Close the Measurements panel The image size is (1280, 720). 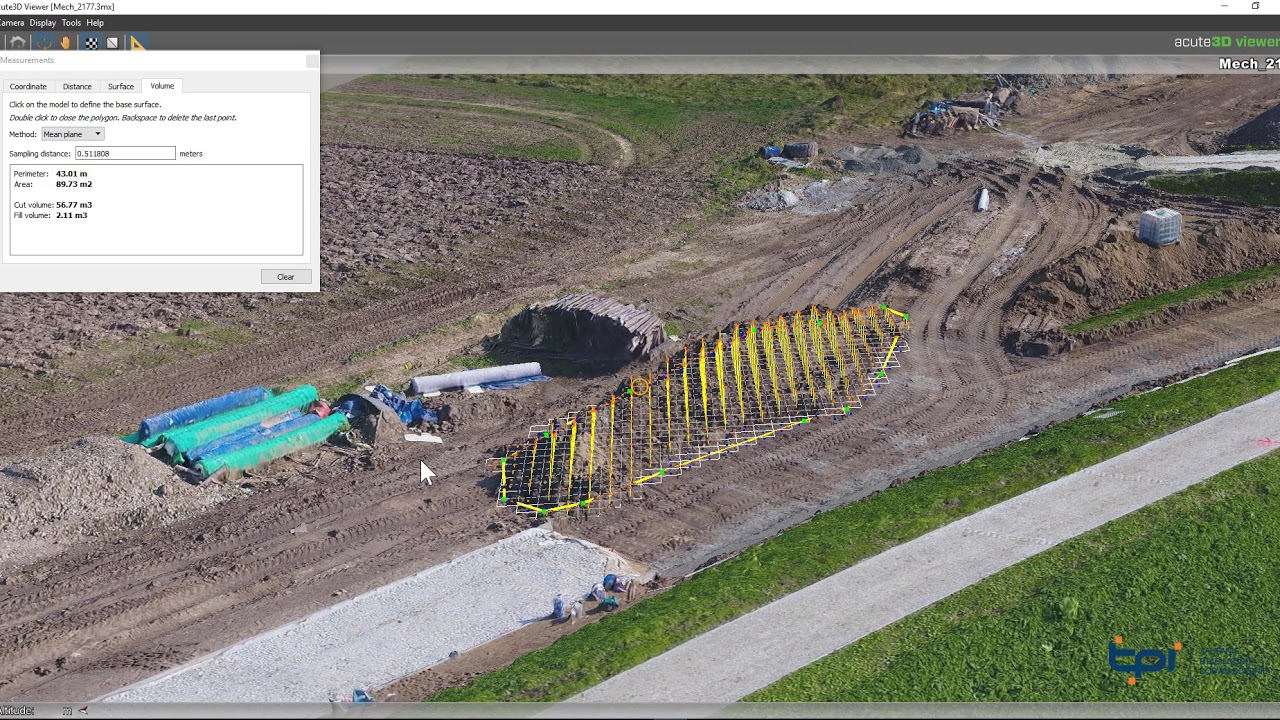(311, 61)
